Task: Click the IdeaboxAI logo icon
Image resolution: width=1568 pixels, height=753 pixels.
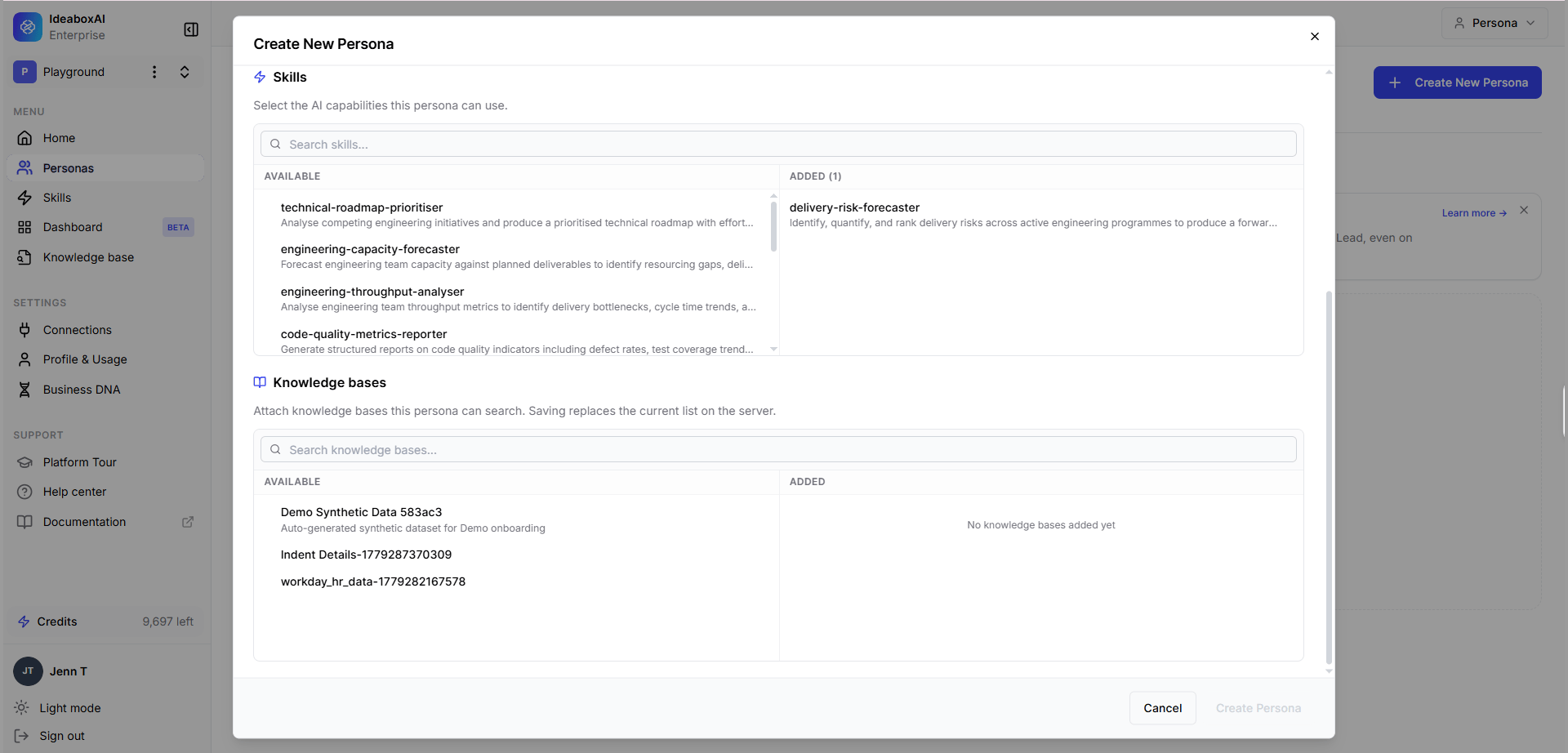Action: click(x=28, y=27)
